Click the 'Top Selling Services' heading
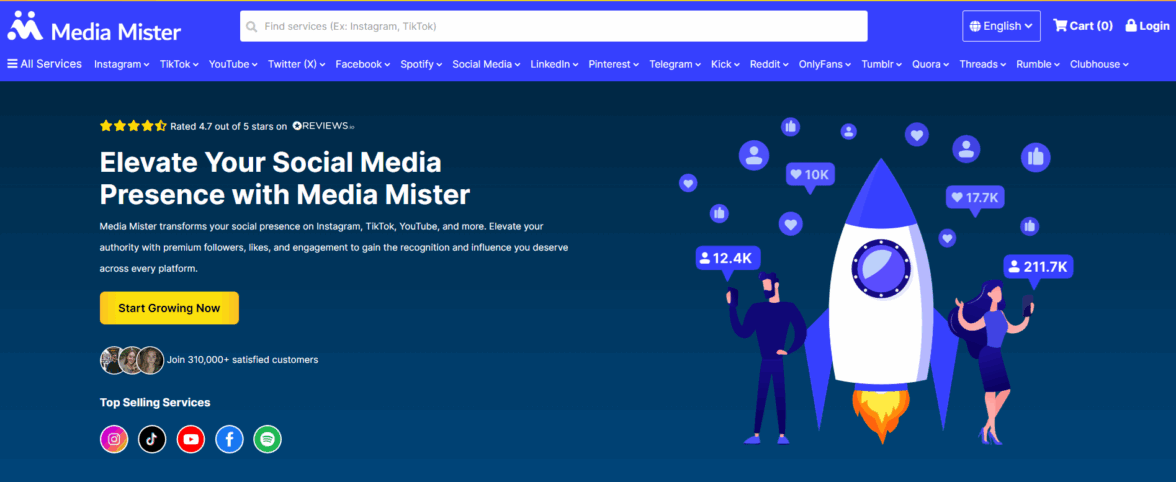The width and height of the screenshot is (1176, 482). coord(155,403)
